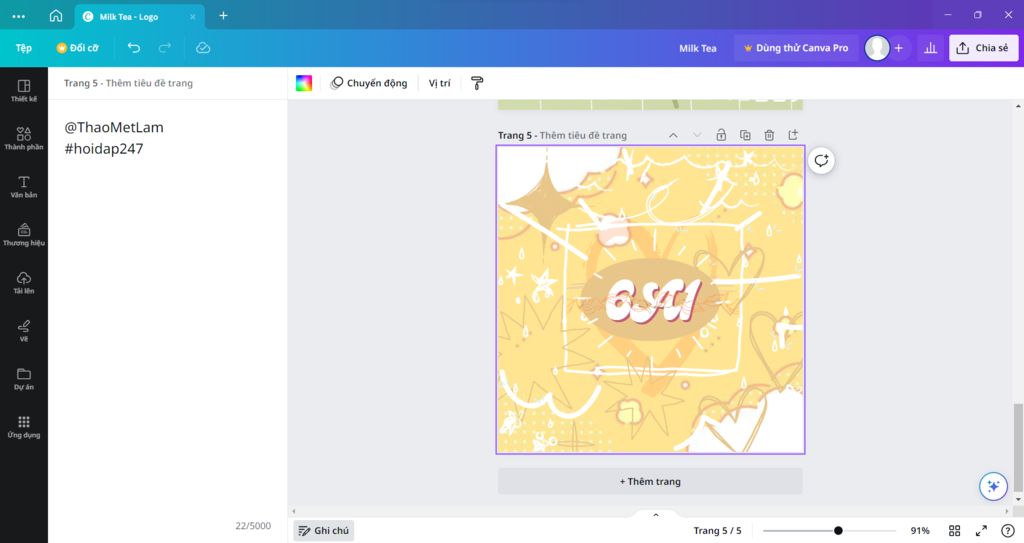The height and width of the screenshot is (543, 1024).
Task: Add a comment on the page
Action: click(821, 161)
